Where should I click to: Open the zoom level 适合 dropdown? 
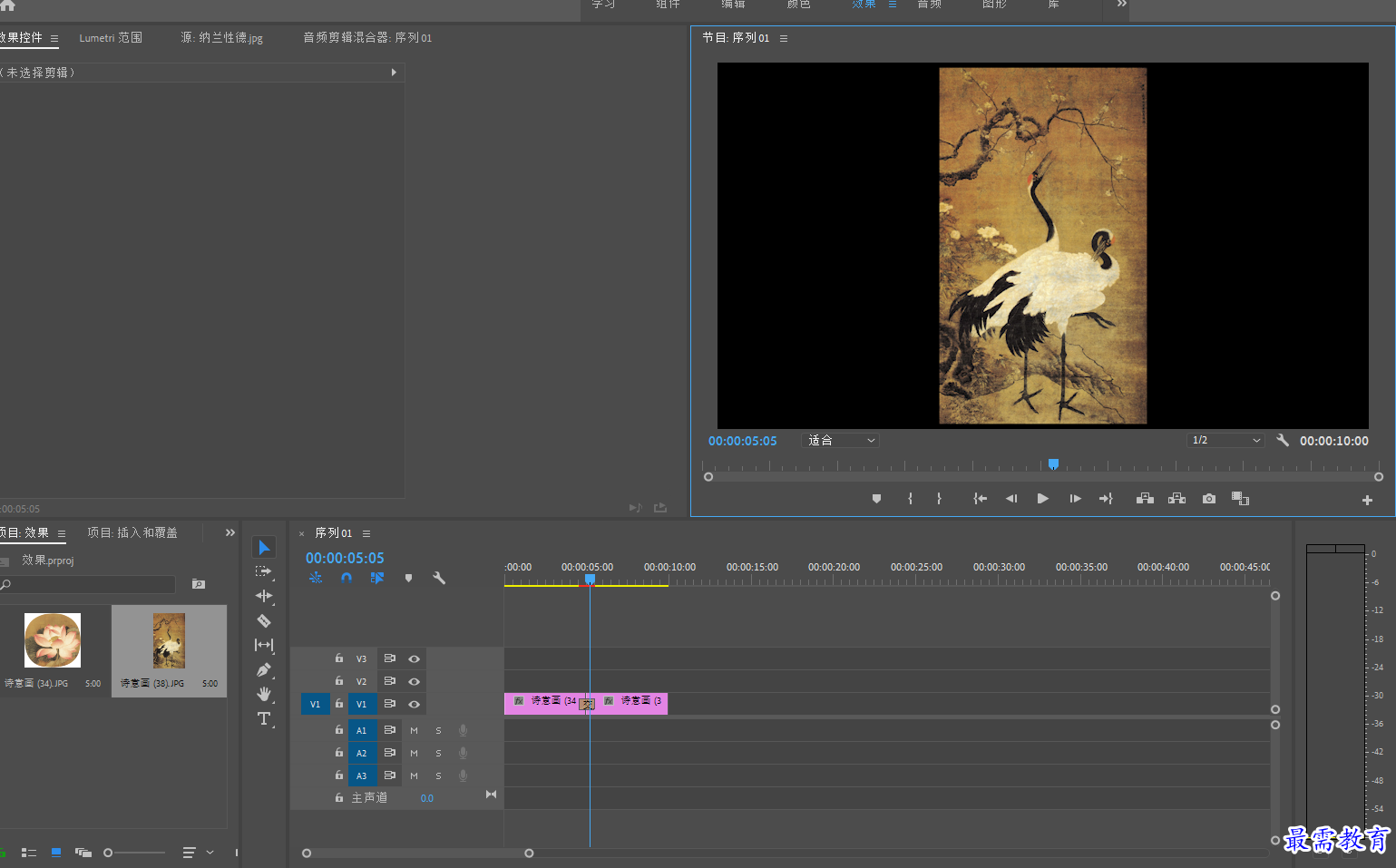coord(842,440)
